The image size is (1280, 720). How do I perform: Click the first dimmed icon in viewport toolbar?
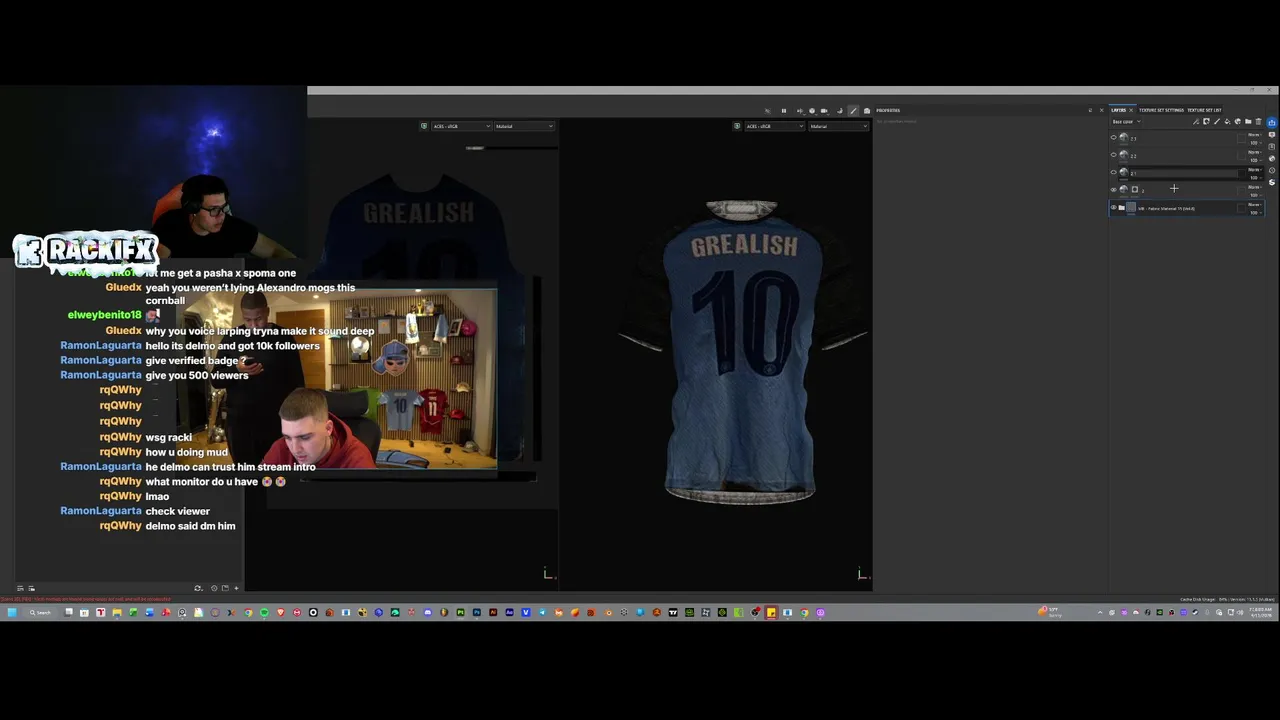click(x=768, y=111)
